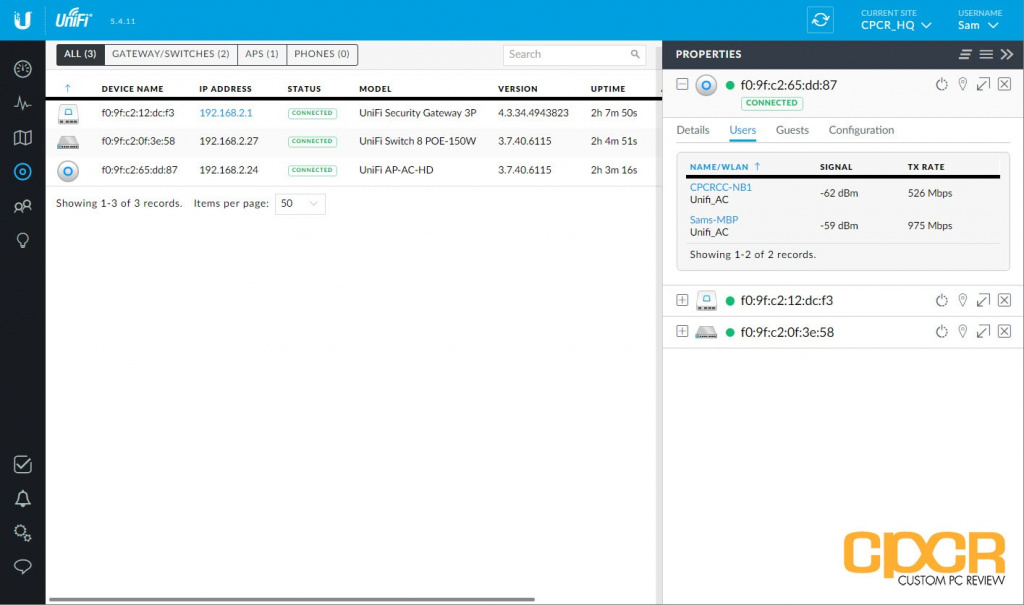Screen dimensions: 1024x605
Task: Open the Statistics pulse icon in sidebar
Action: pos(22,103)
